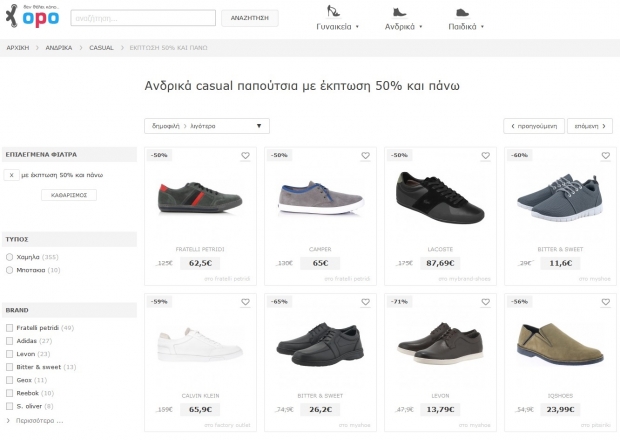Open the δημοφιλή sort order dropdown
The width and height of the screenshot is (620, 440).
tap(207, 126)
